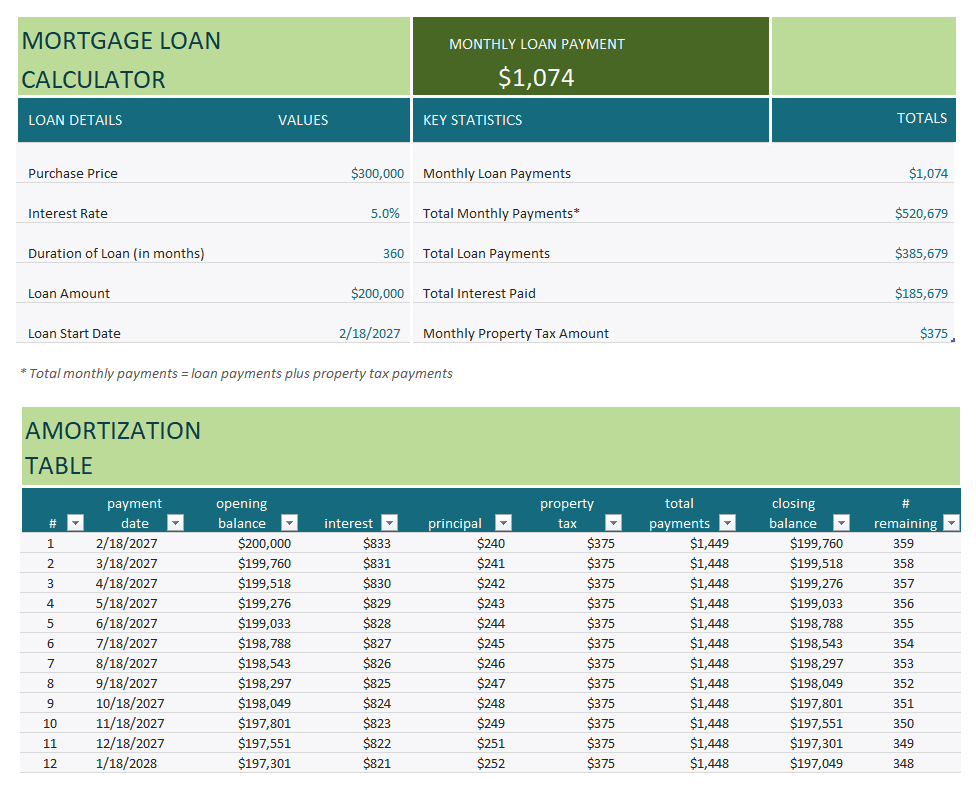Click the Monthly Property Tax Amount label
The width and height of the screenshot is (976, 809).
(516, 334)
